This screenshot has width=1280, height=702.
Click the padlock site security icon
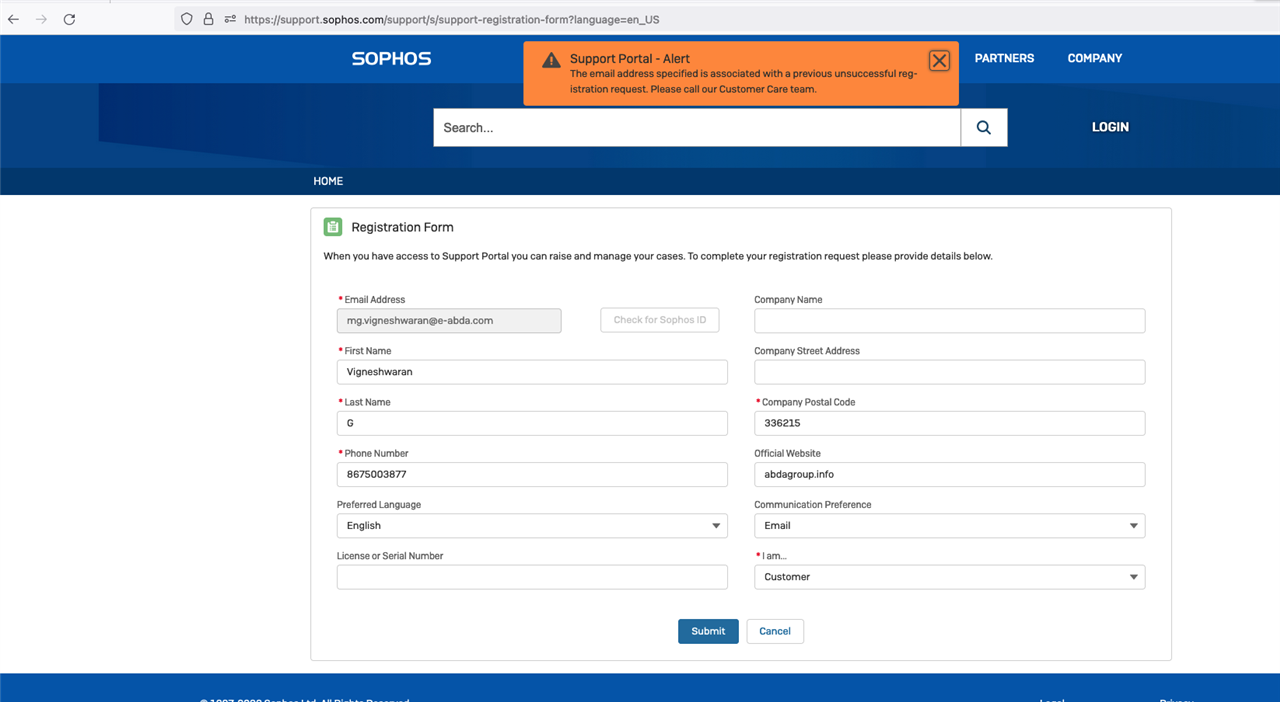point(209,19)
